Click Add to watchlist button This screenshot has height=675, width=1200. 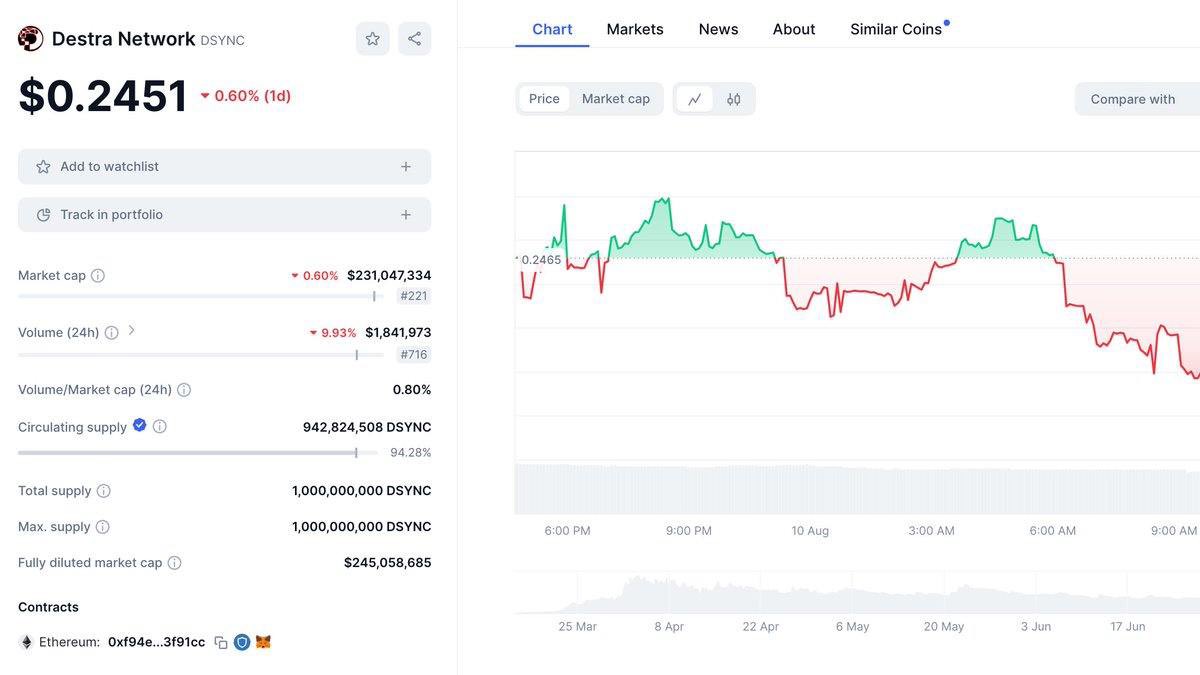[x=224, y=167]
